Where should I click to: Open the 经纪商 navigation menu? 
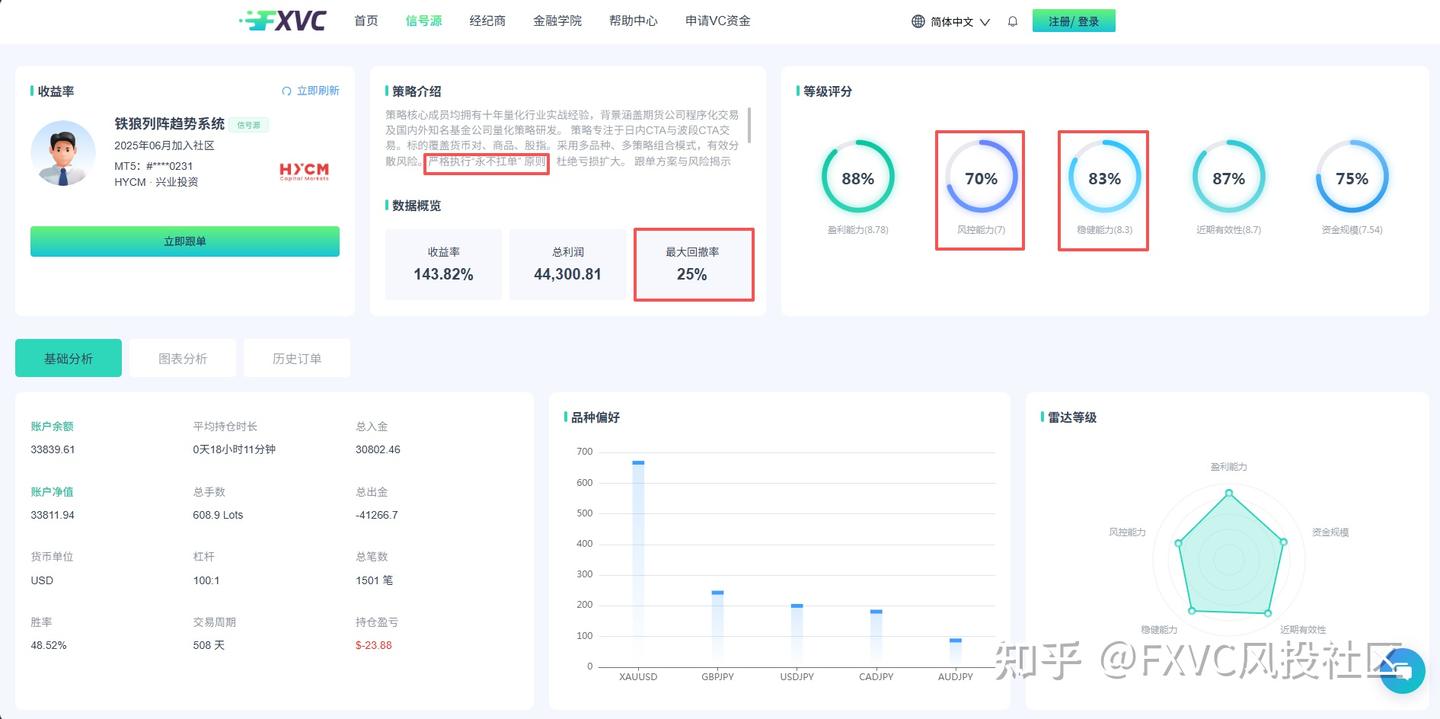pyautogui.click(x=487, y=20)
